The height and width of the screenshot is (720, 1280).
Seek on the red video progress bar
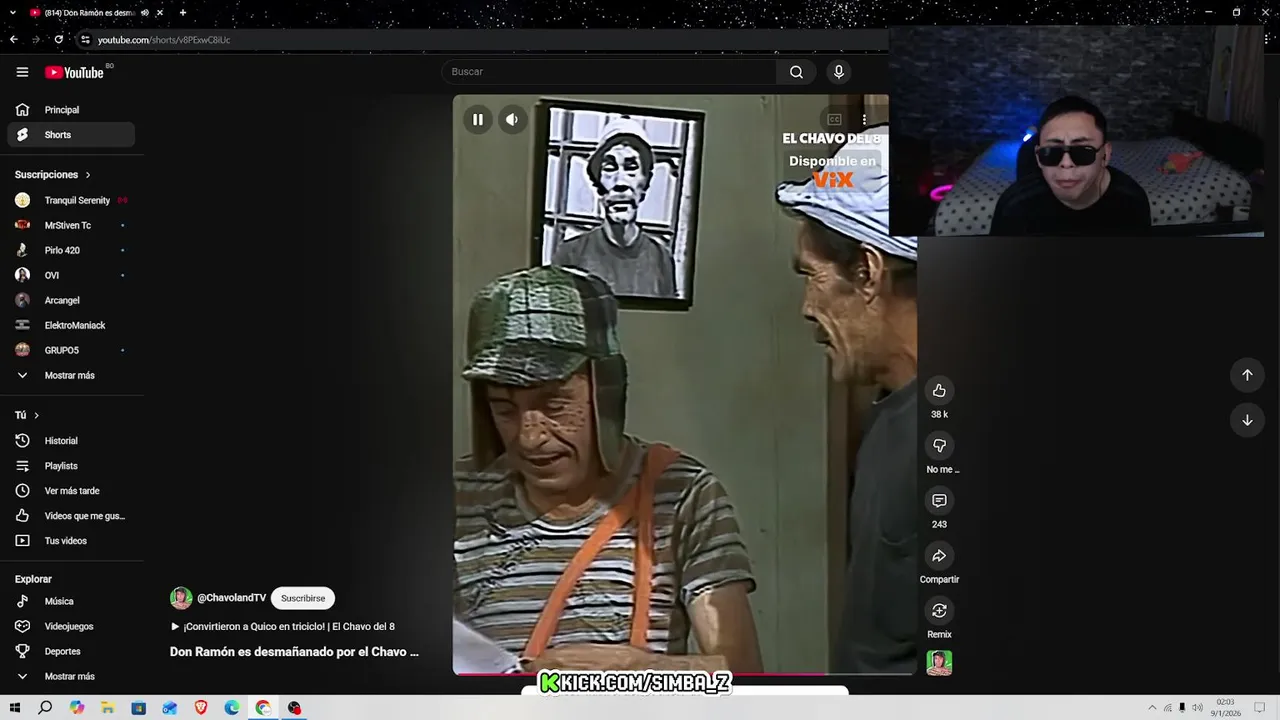point(684,673)
